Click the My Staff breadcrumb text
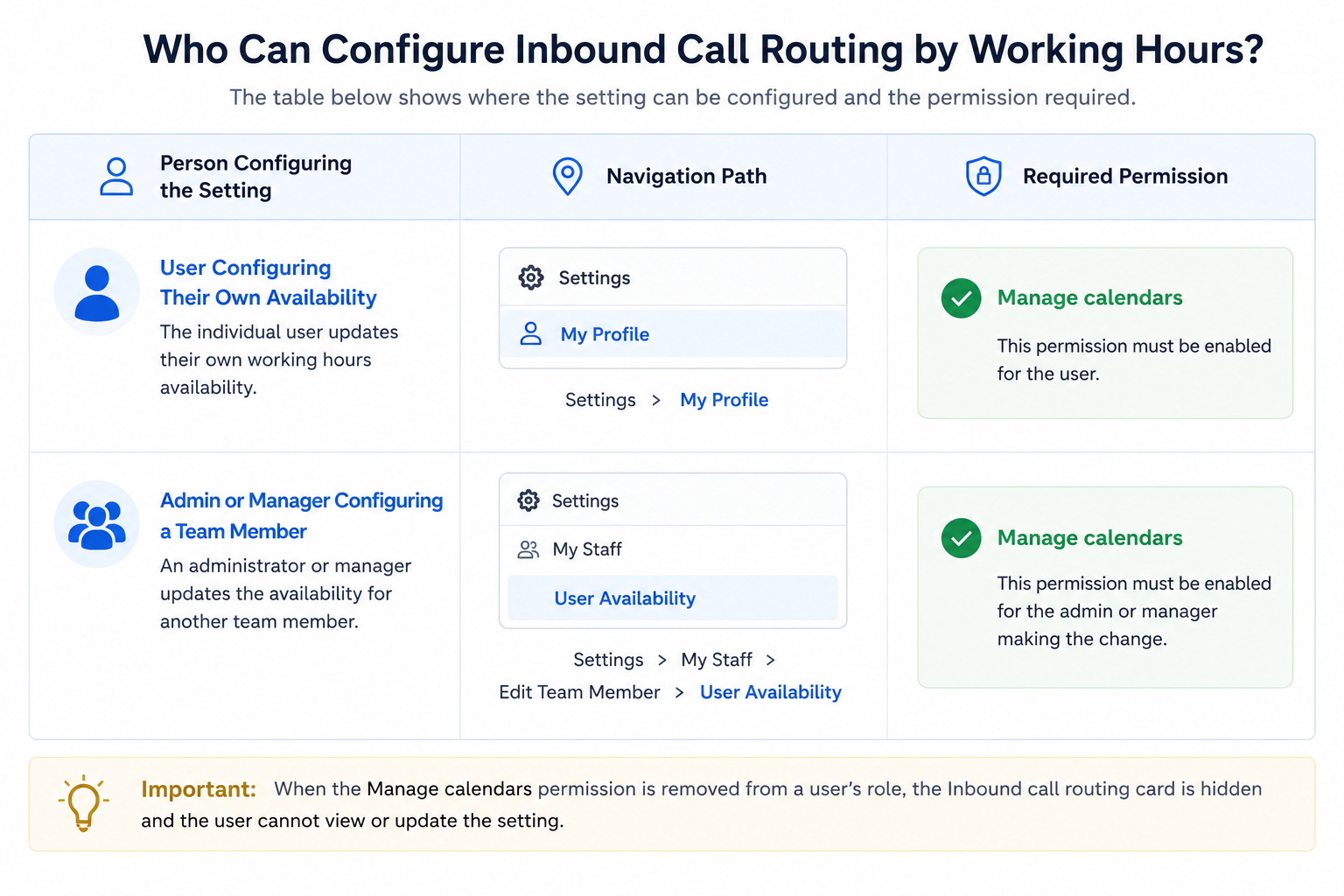This screenshot has height=896, width=1344. pos(717,660)
